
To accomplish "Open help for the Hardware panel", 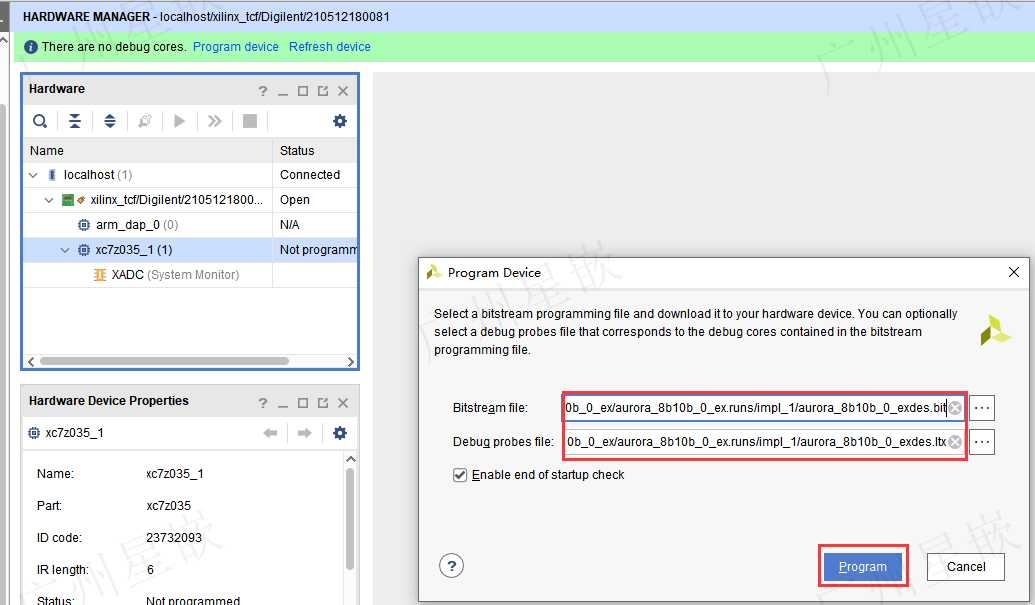I will point(263,91).
